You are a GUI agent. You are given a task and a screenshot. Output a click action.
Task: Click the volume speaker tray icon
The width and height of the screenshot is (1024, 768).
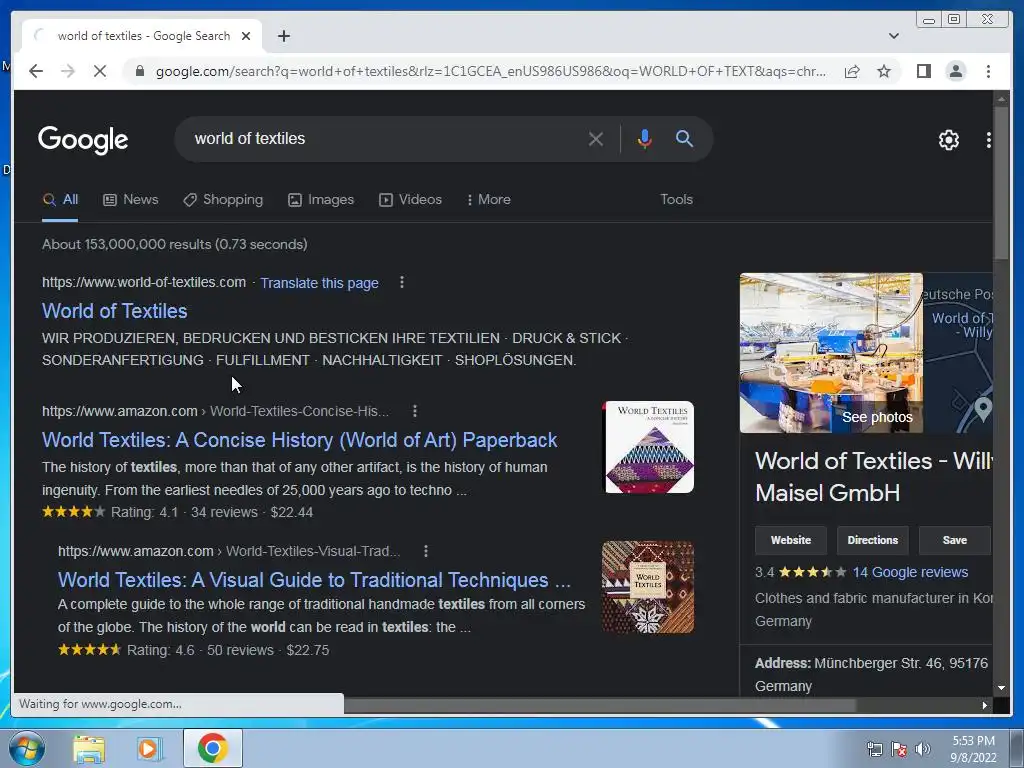[923, 749]
